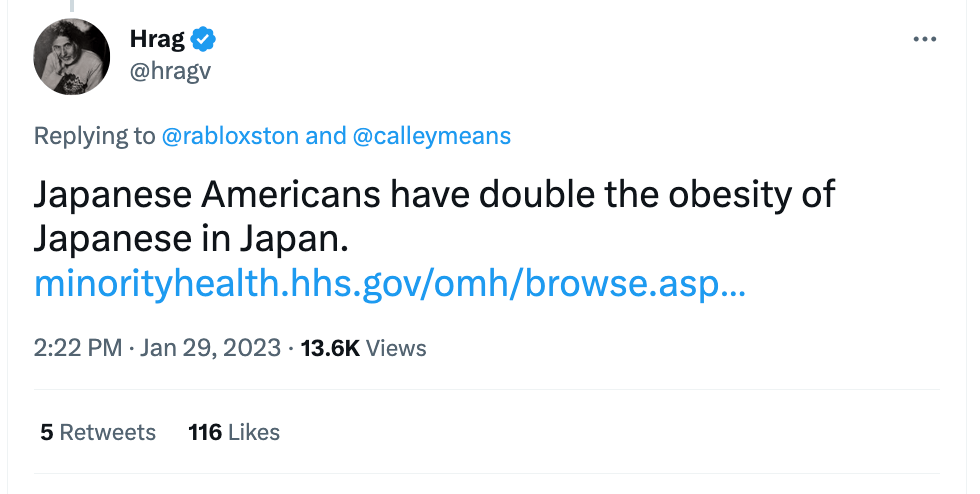This screenshot has height=494, width=980.
Task: Click the 2:22 PM timestamp
Action: tap(77, 348)
